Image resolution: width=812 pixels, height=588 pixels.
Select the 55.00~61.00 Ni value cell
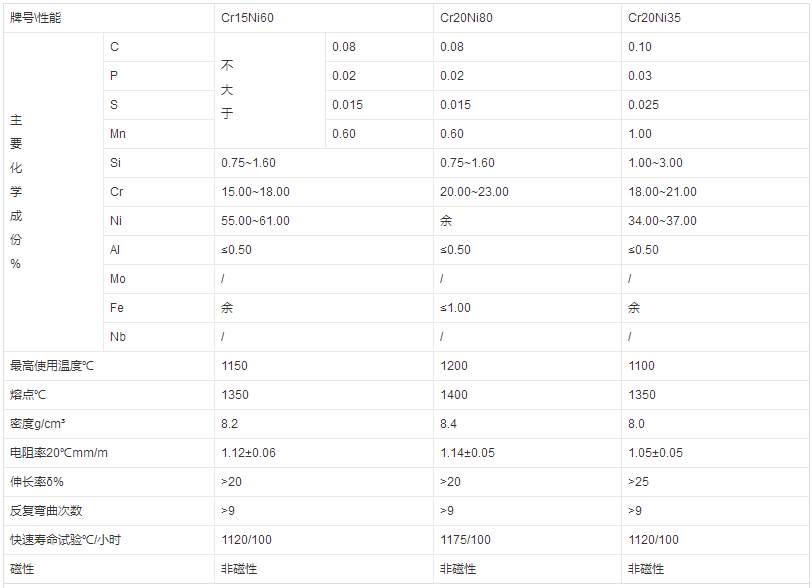(255, 221)
